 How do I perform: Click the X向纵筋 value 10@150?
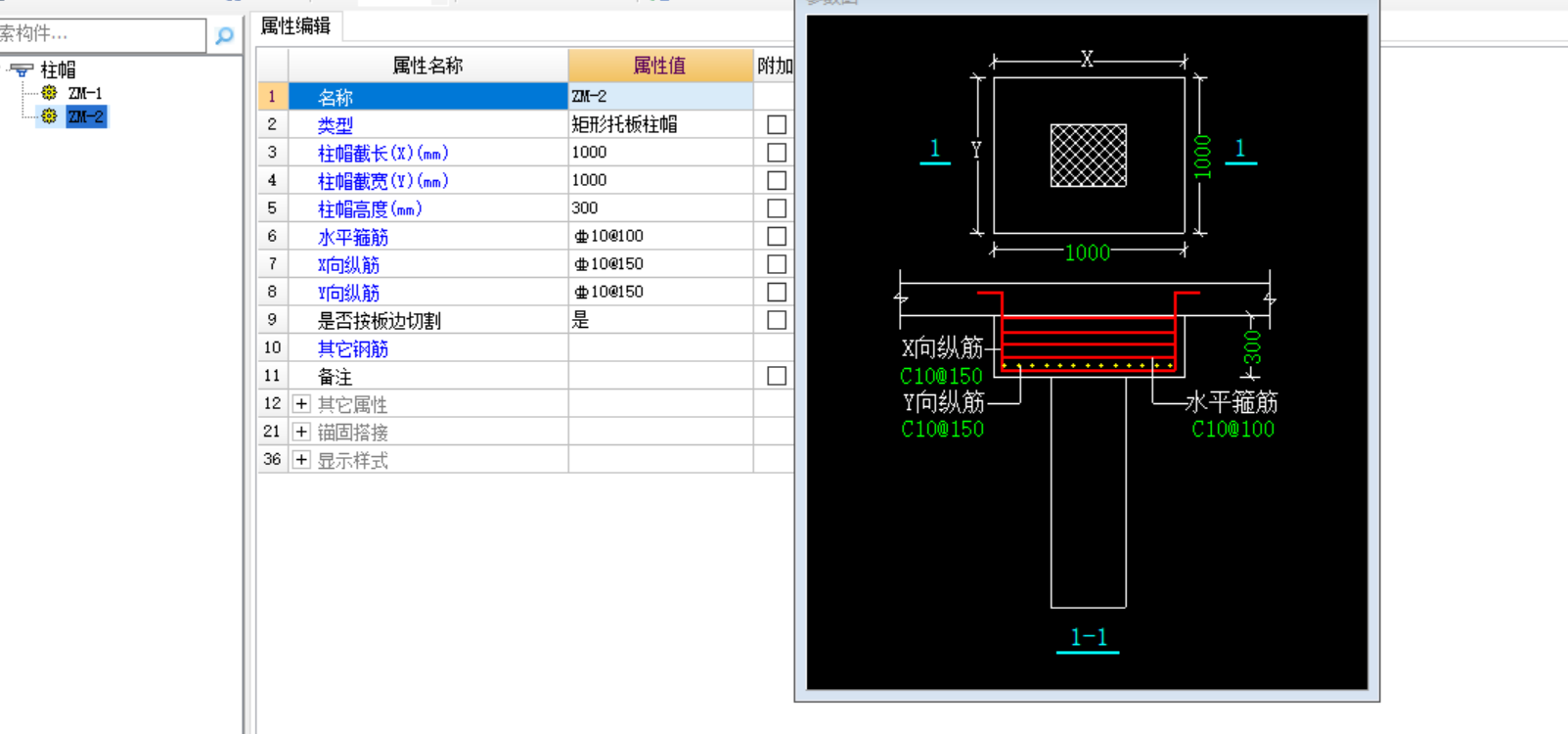660,264
